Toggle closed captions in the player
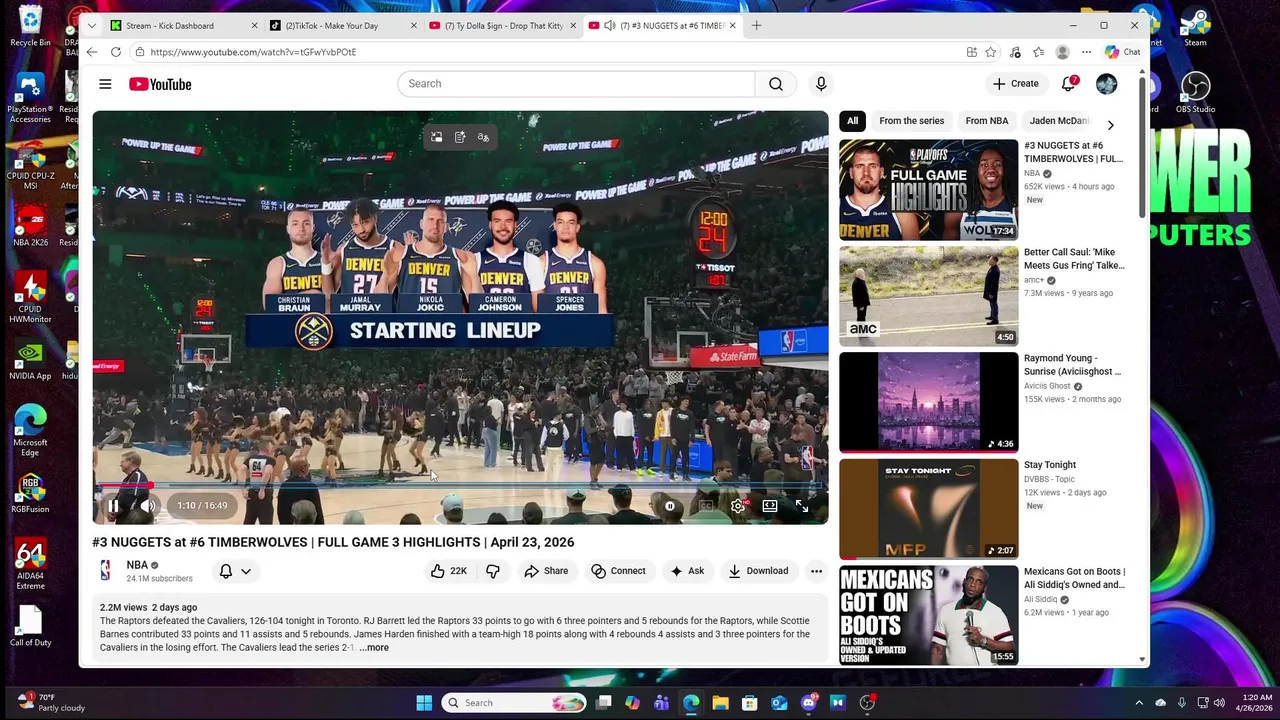 coord(706,506)
